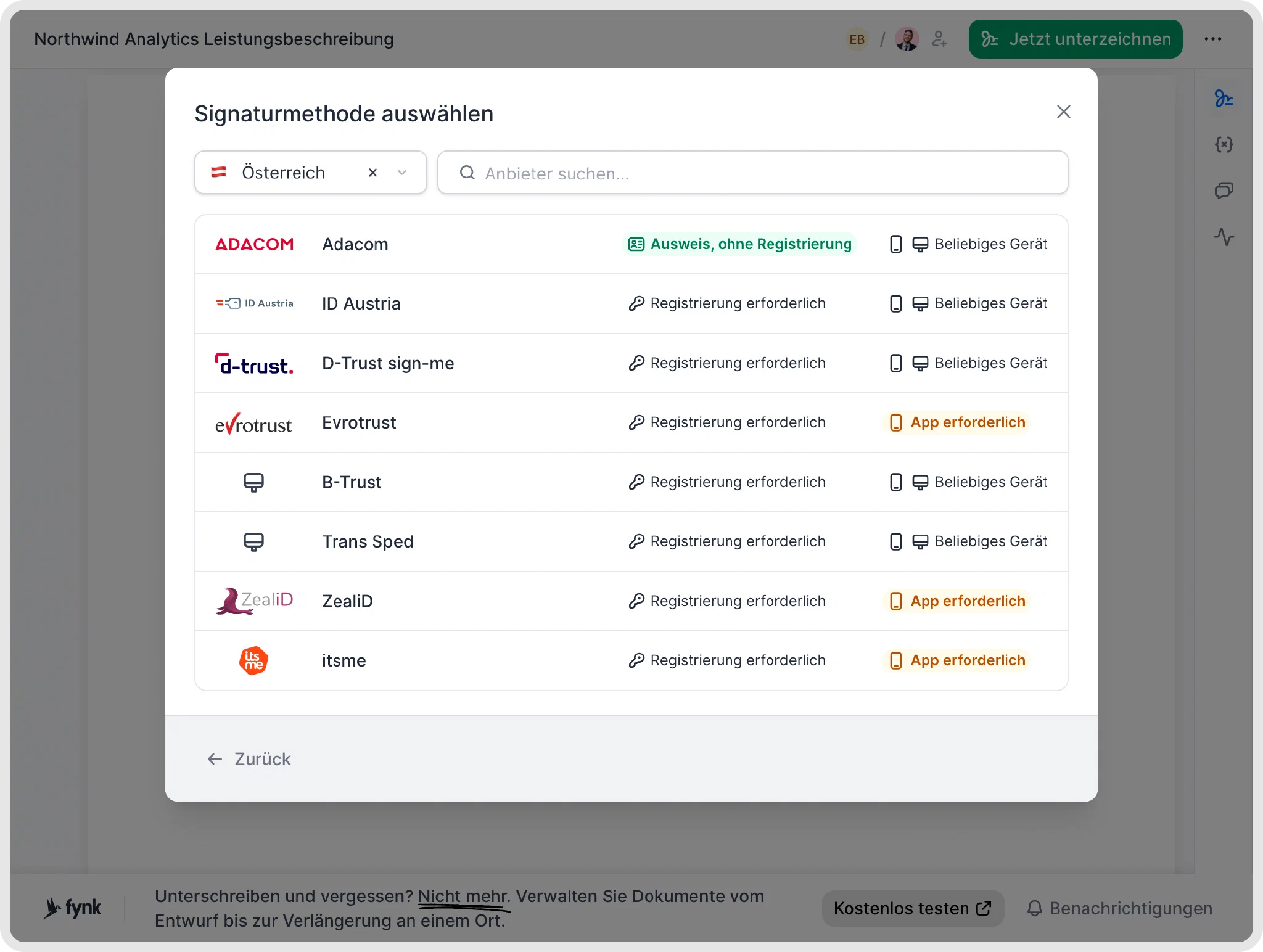Viewport: 1263px width, 952px height.
Task: Click the orange itsme logo
Action: 253,660
